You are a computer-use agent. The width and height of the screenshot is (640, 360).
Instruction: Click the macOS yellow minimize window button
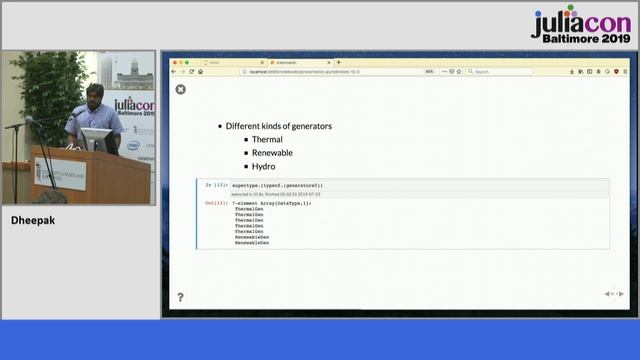pyautogui.click(x=181, y=62)
